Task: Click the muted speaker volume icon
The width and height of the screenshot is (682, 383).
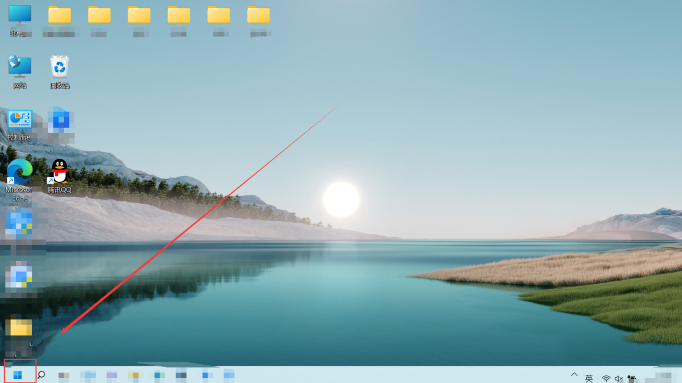Action: (618, 379)
